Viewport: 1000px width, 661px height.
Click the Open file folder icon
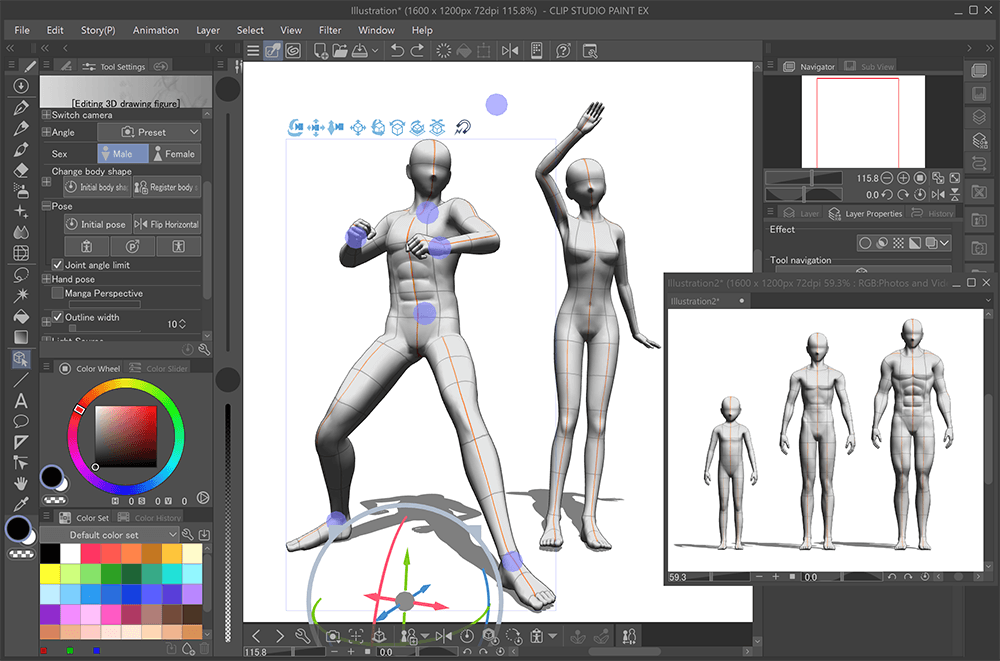click(x=340, y=50)
